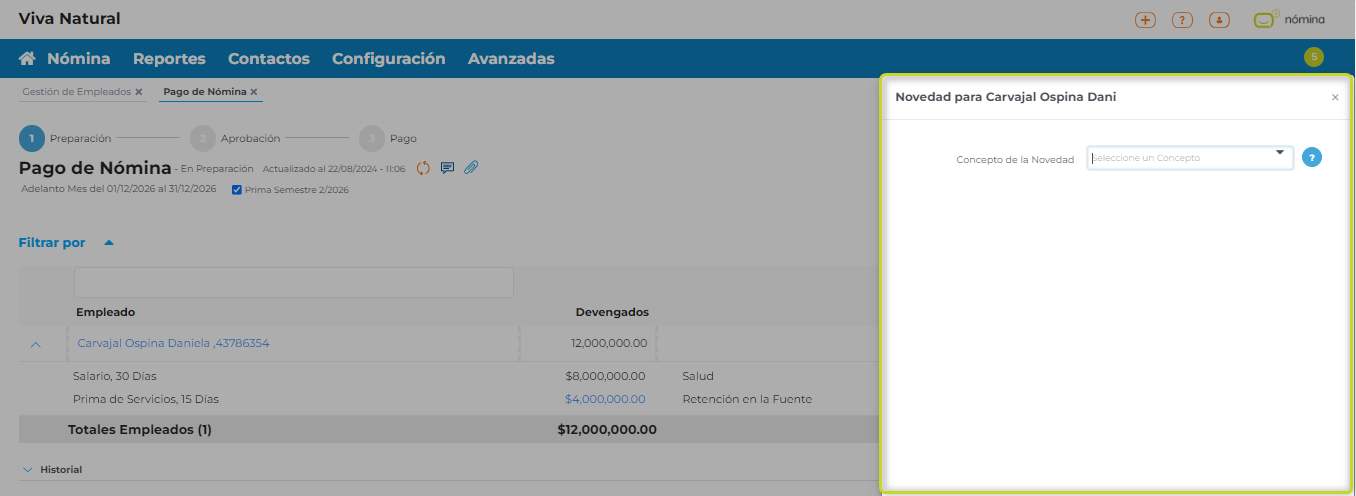Click the orange refresh icon beside update date
Screen dimensions: 1356x496
(x=423, y=168)
